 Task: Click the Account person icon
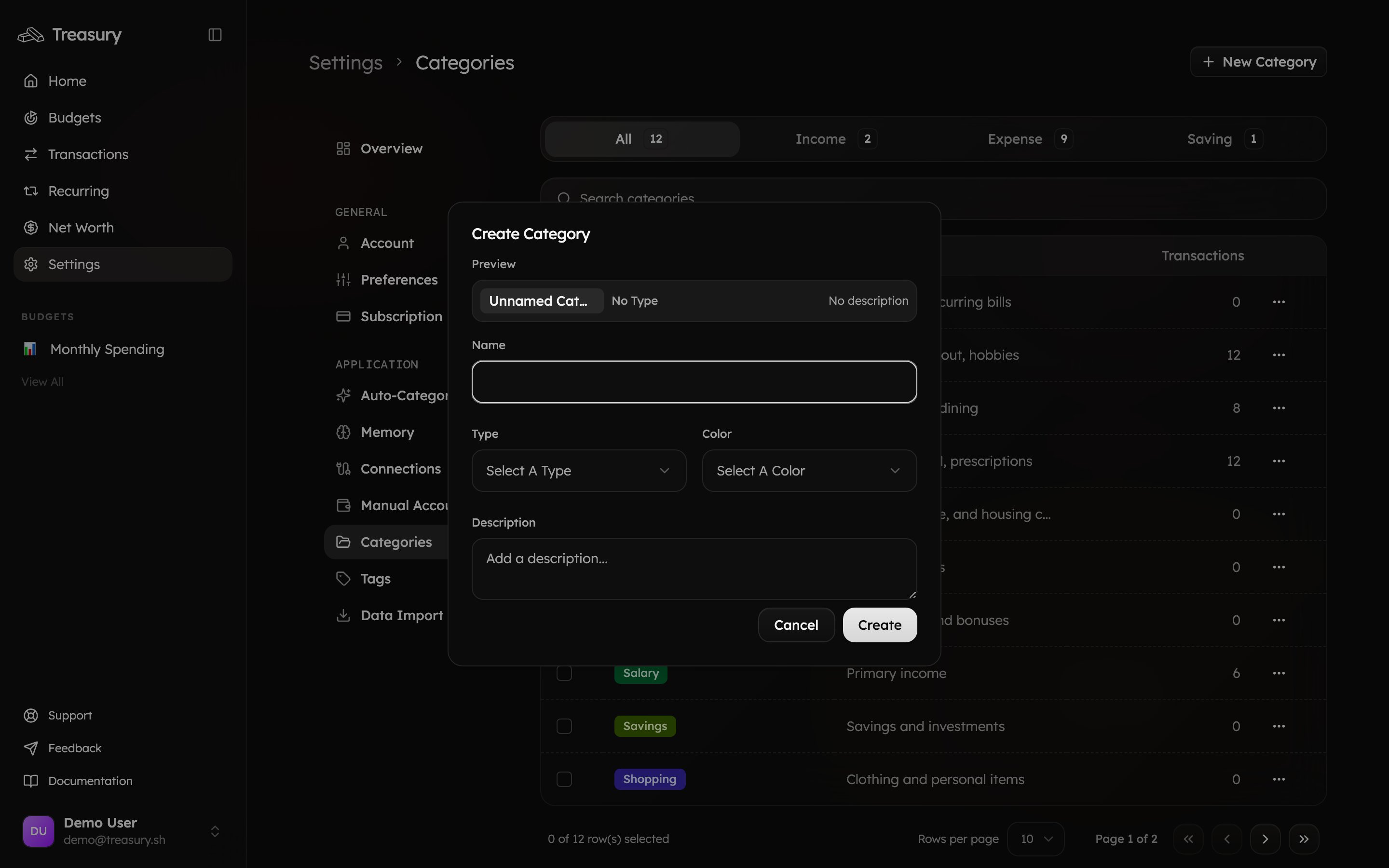(343, 244)
